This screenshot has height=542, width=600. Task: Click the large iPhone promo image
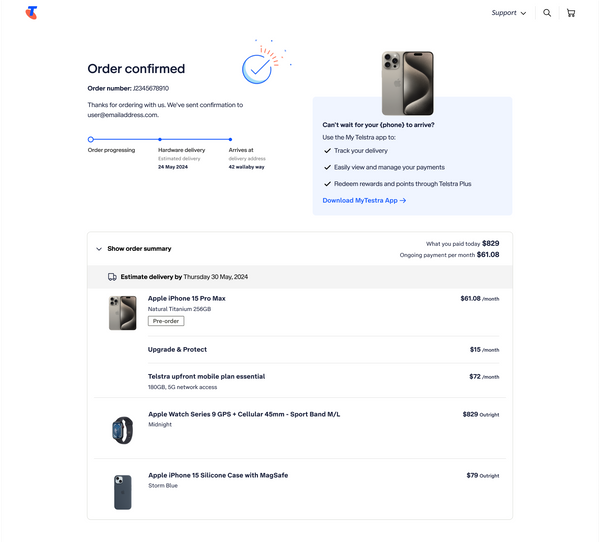coord(408,83)
